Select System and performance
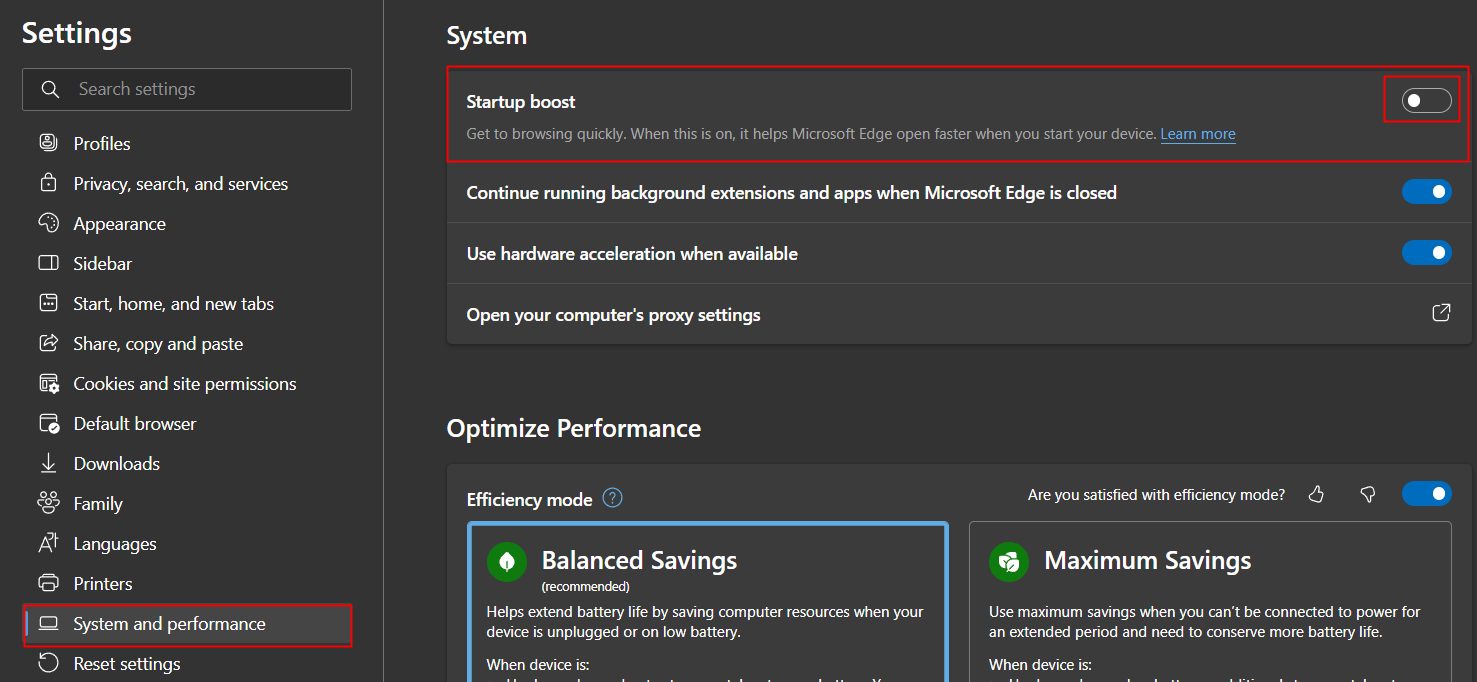This screenshot has height=682, width=1477. 187,624
